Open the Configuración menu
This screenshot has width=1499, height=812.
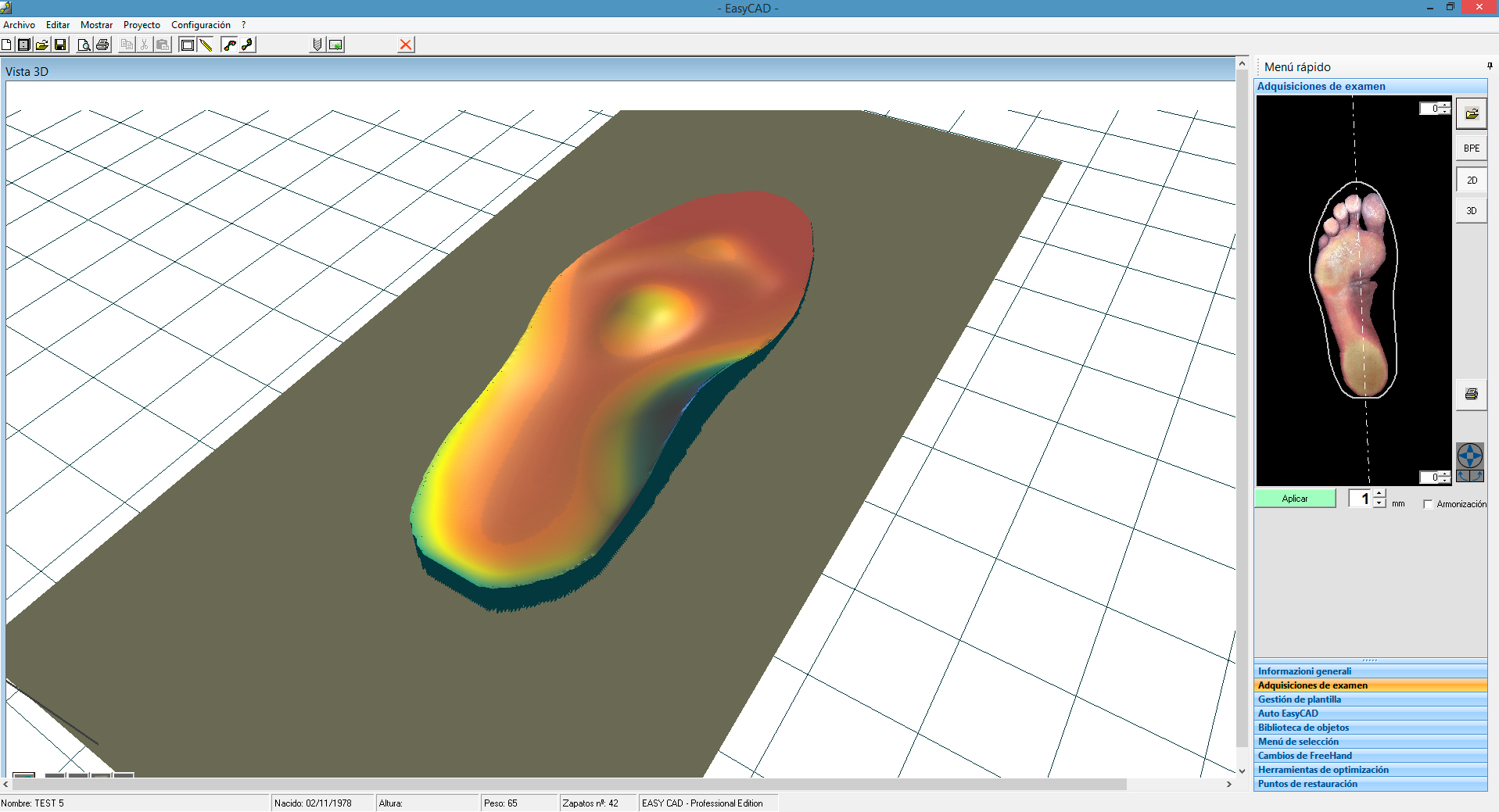click(x=201, y=25)
